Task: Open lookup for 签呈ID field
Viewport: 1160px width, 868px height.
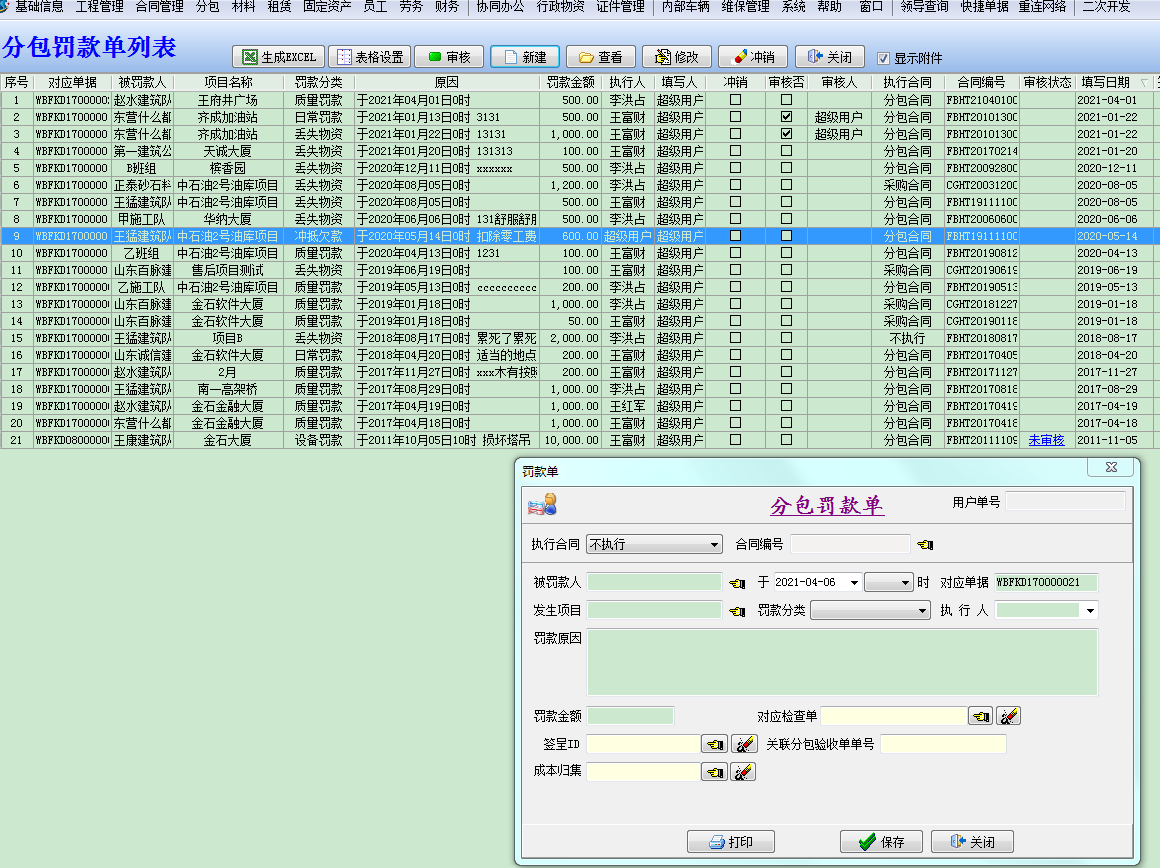Action: 714,744
